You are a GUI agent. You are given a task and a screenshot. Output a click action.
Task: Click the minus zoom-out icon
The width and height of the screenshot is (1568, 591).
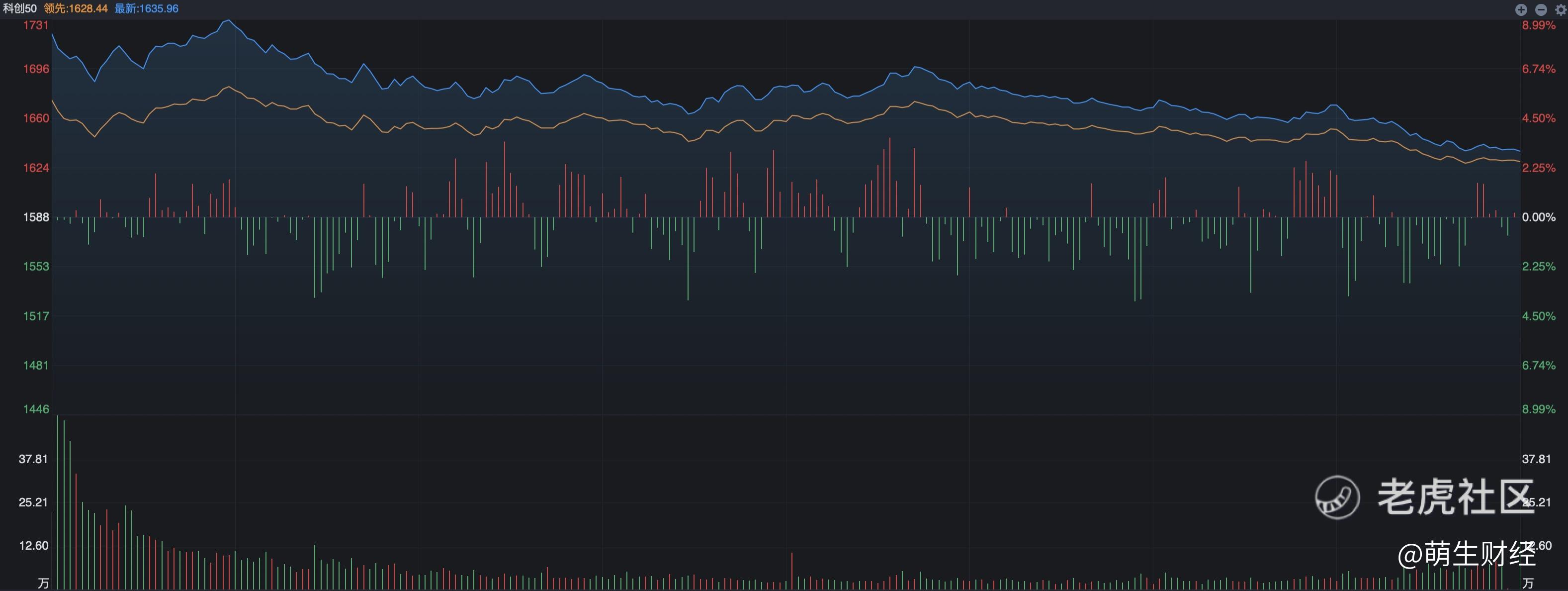click(1541, 9)
